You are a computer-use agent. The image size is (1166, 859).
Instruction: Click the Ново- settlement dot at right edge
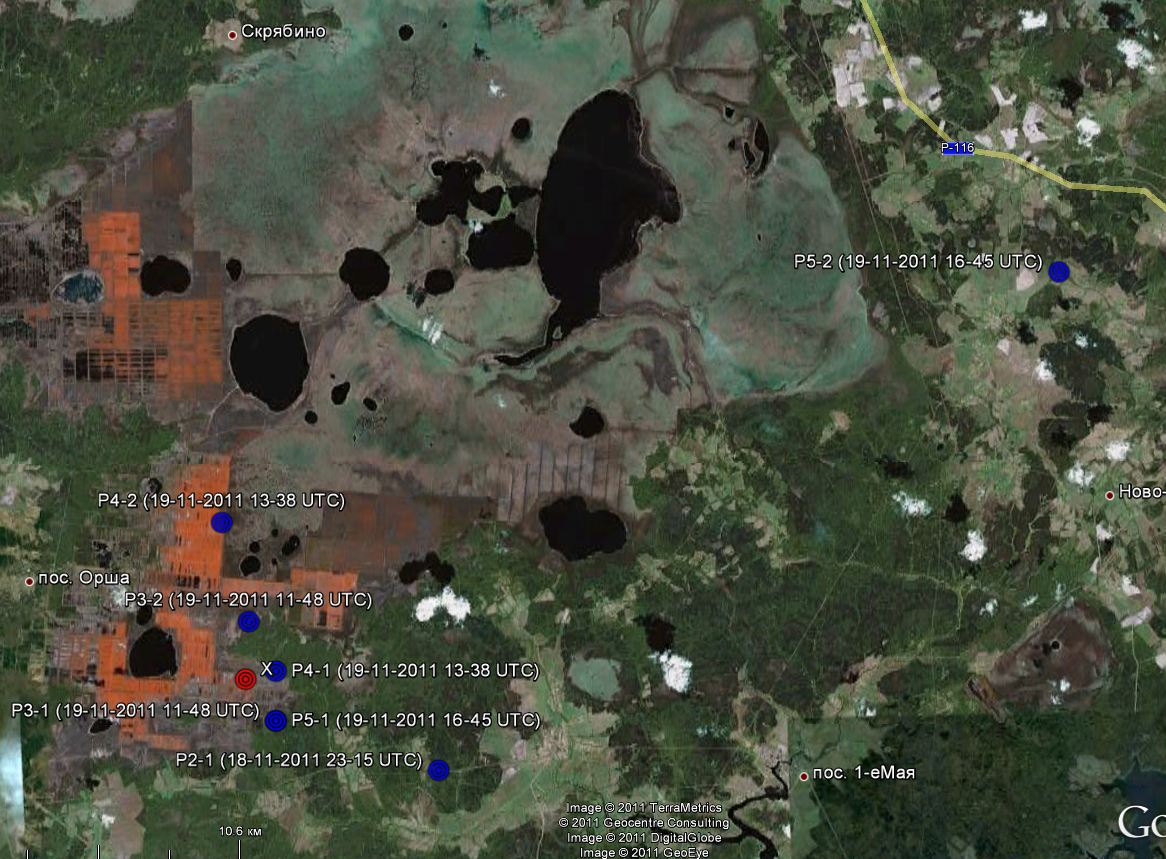pyautogui.click(x=1109, y=494)
